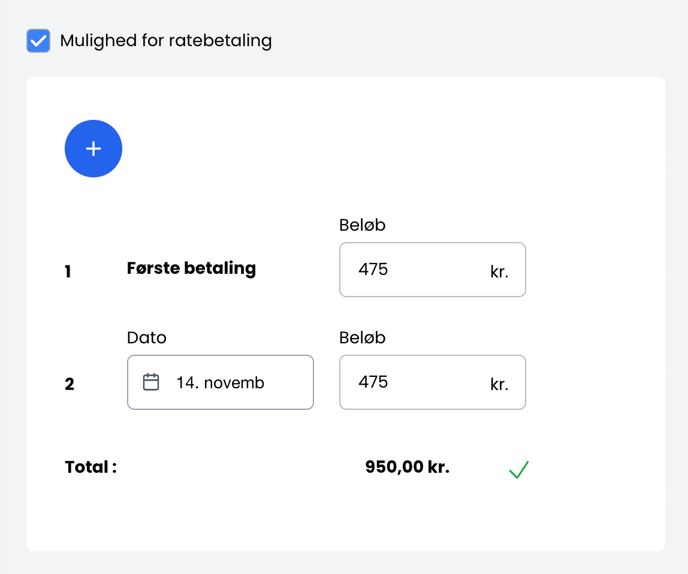Image resolution: width=688 pixels, height=574 pixels.
Task: Click the kr. suffix in first amount field
Action: [499, 271]
